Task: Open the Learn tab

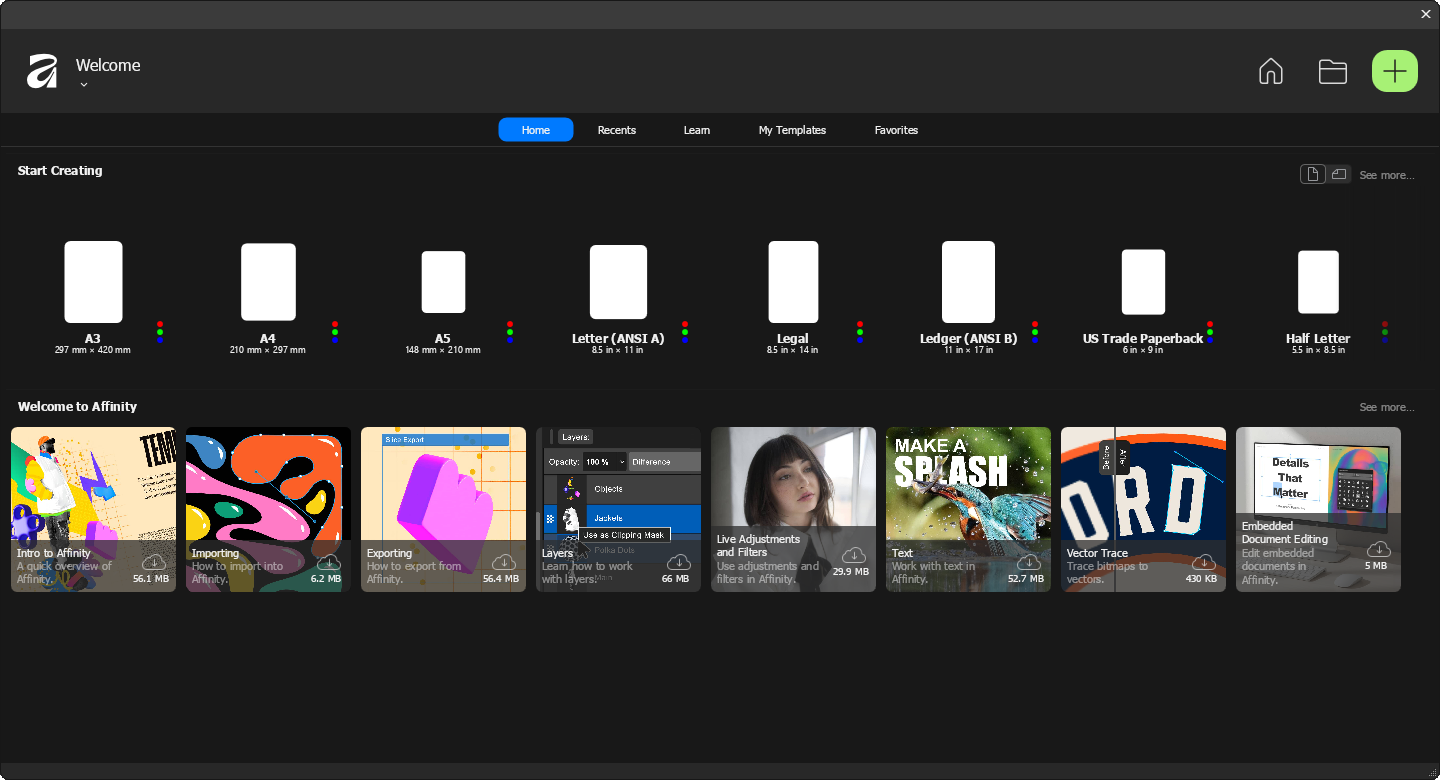Action: point(697,130)
